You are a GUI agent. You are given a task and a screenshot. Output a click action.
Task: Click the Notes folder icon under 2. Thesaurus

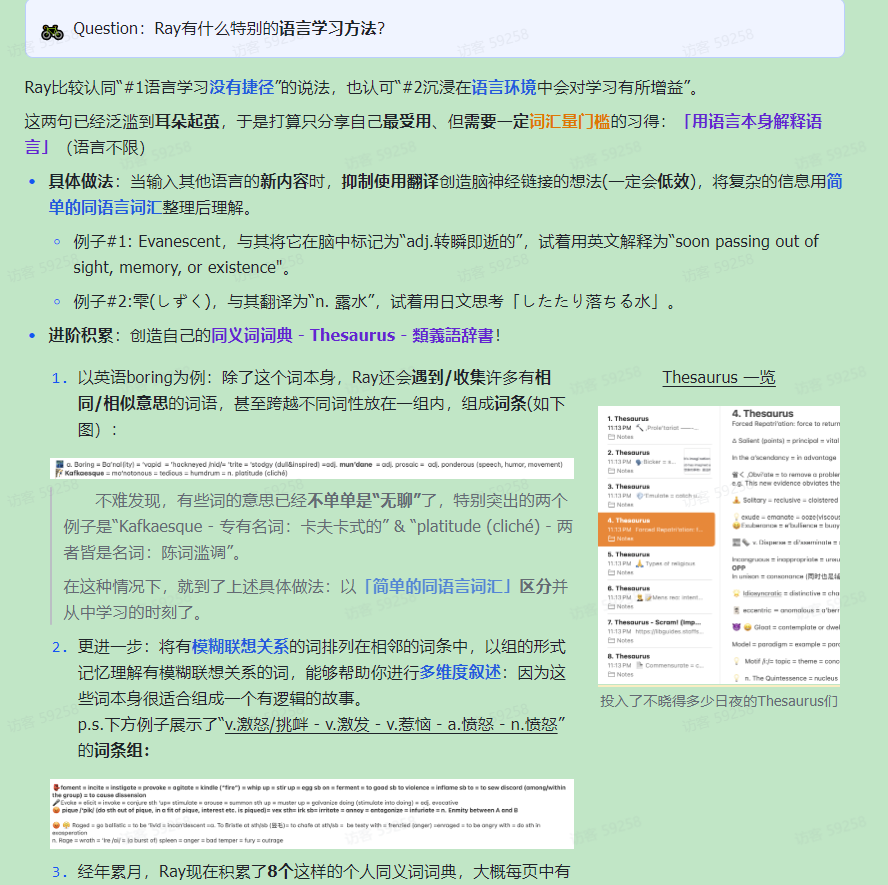coord(611,471)
